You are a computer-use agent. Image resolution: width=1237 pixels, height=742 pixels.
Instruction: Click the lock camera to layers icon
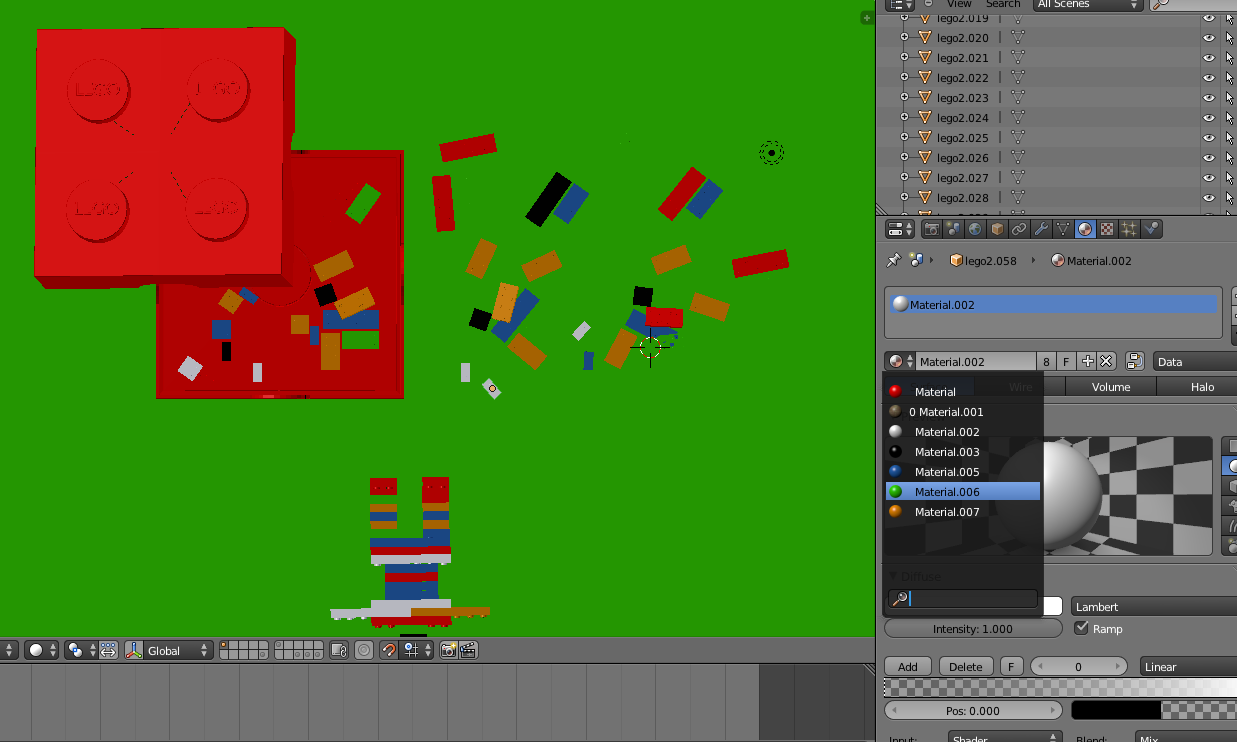(339, 650)
